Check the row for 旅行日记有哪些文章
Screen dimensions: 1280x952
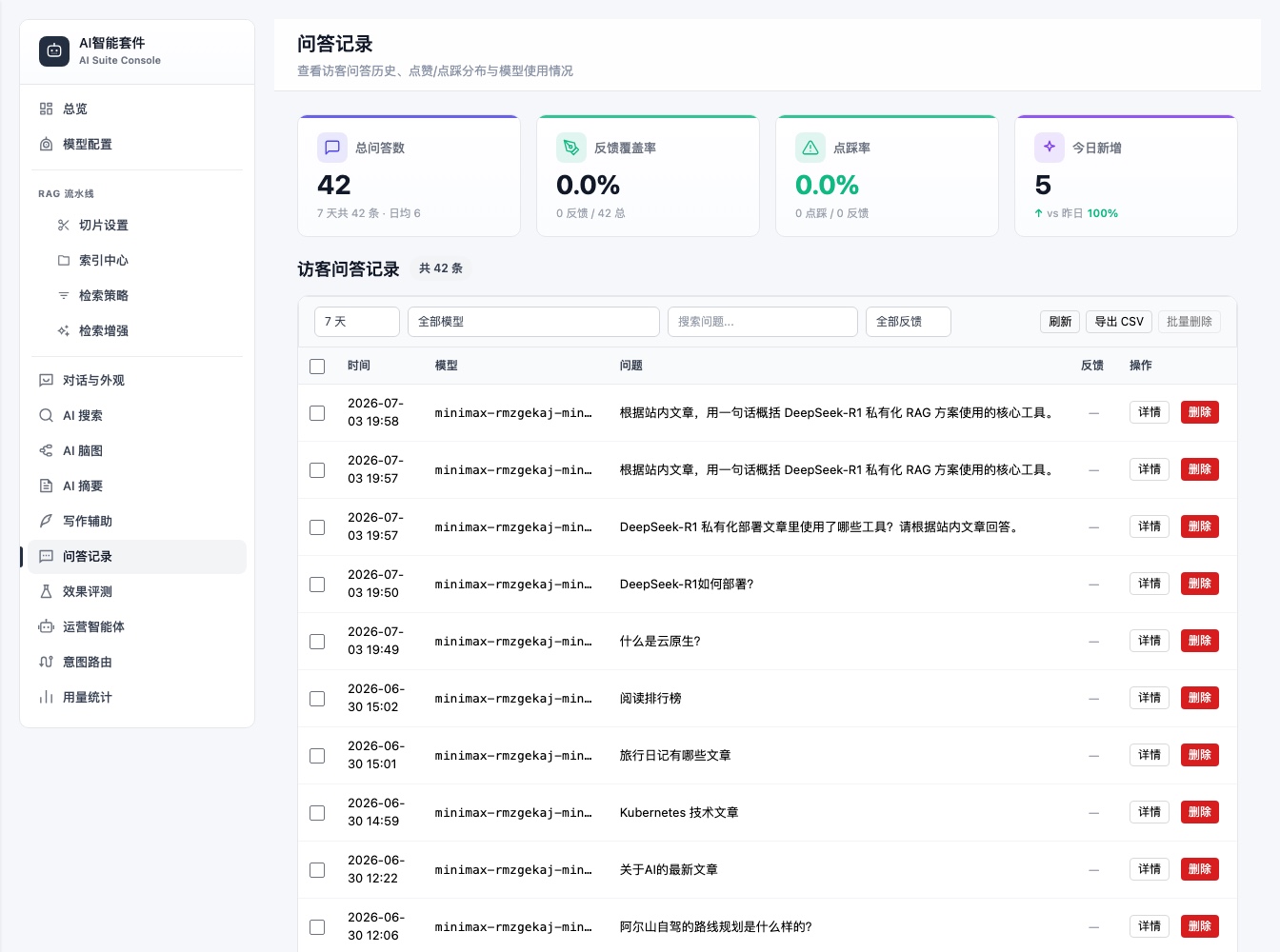pyautogui.click(x=317, y=756)
